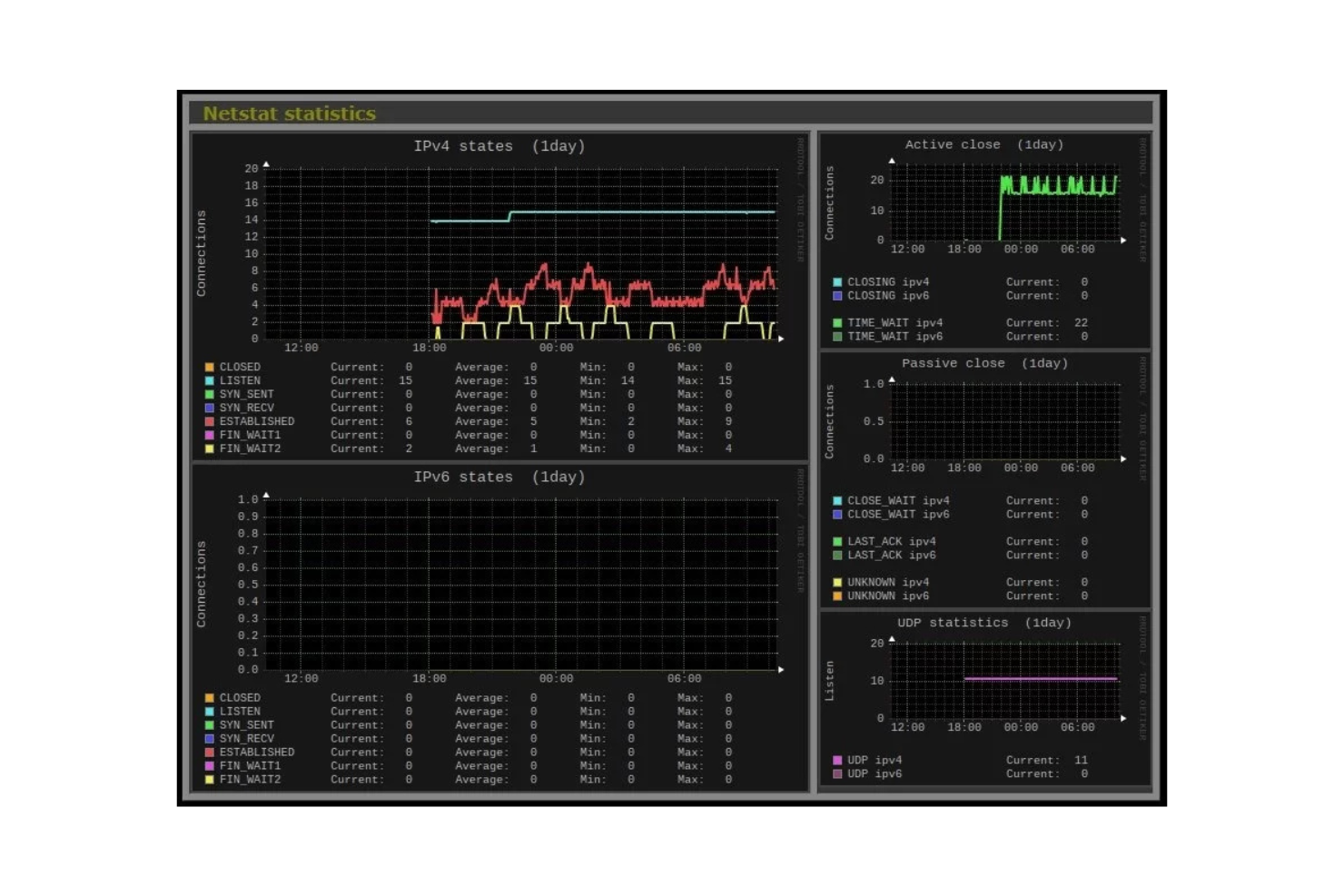This screenshot has height=896, width=1344.
Task: Click the FIN_WAIT1 magenta legend square
Action: (x=211, y=435)
